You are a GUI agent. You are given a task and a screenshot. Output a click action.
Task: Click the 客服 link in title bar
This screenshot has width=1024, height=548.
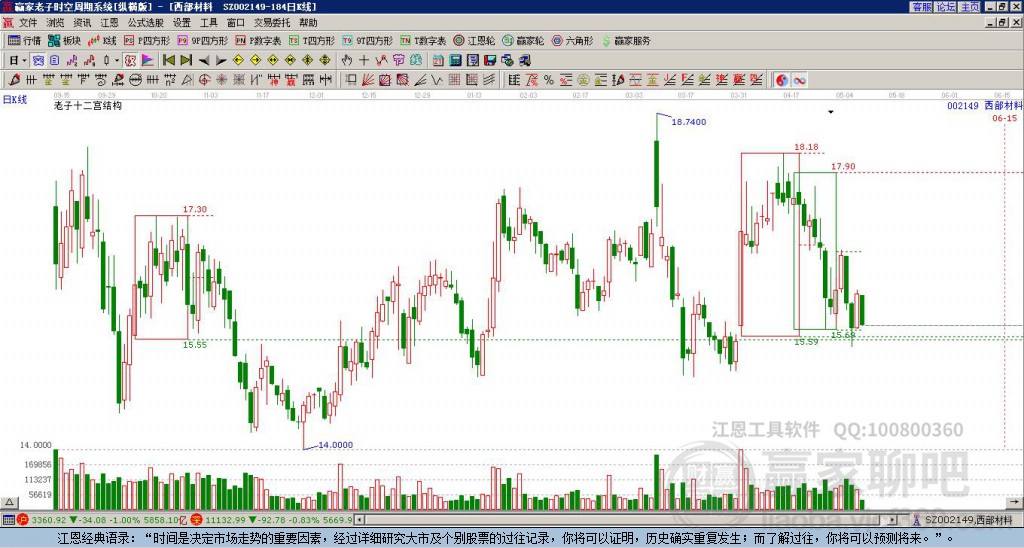point(921,7)
